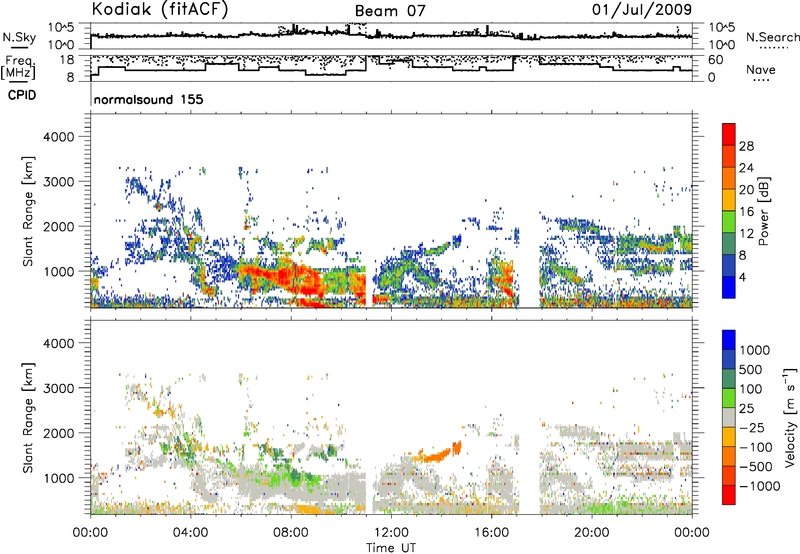Click the '1000' velocity colorbar tick

click(x=755, y=350)
